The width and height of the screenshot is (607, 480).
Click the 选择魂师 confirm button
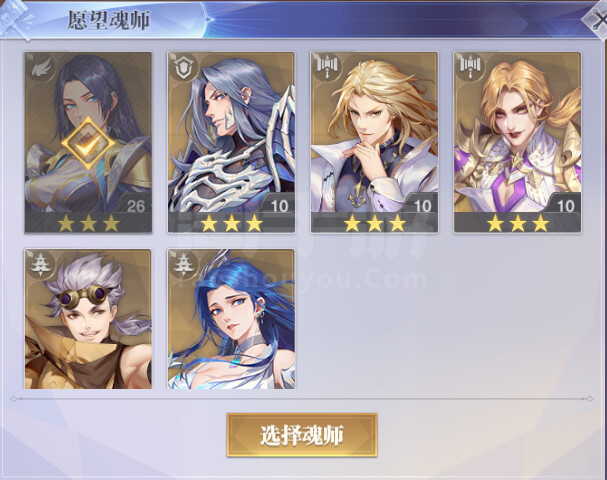click(x=302, y=435)
